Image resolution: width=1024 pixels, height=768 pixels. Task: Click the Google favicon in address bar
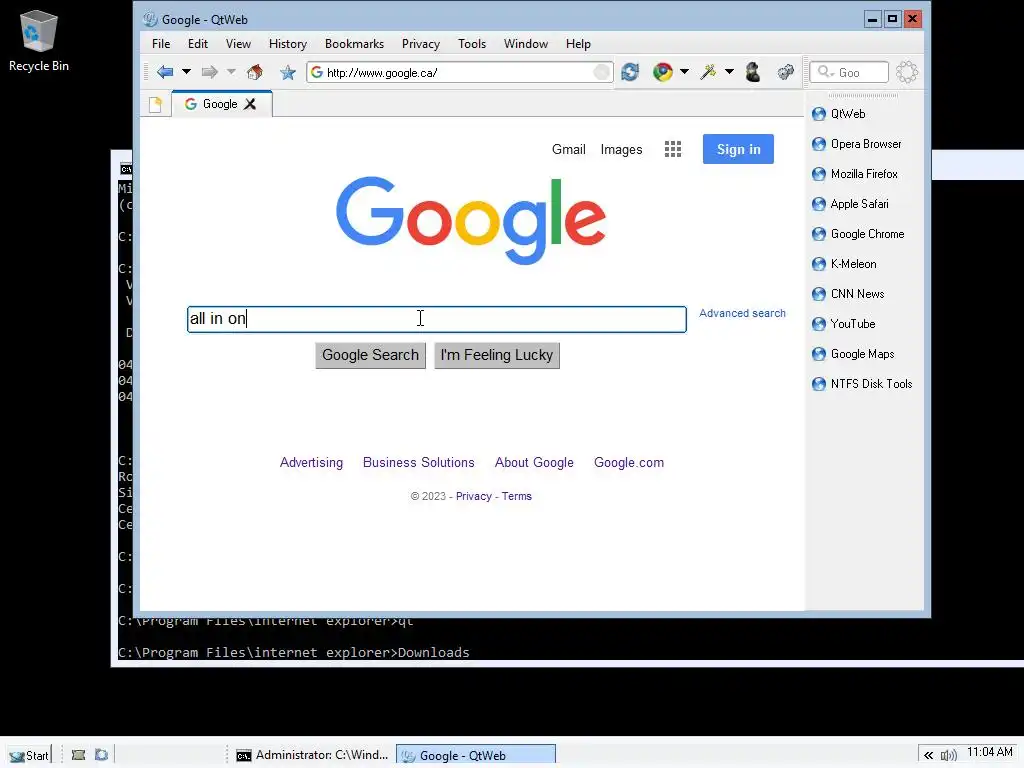[317, 72]
